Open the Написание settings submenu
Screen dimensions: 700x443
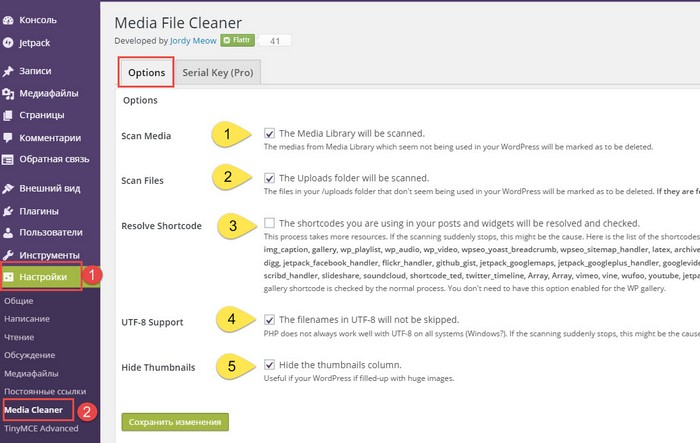point(27,319)
